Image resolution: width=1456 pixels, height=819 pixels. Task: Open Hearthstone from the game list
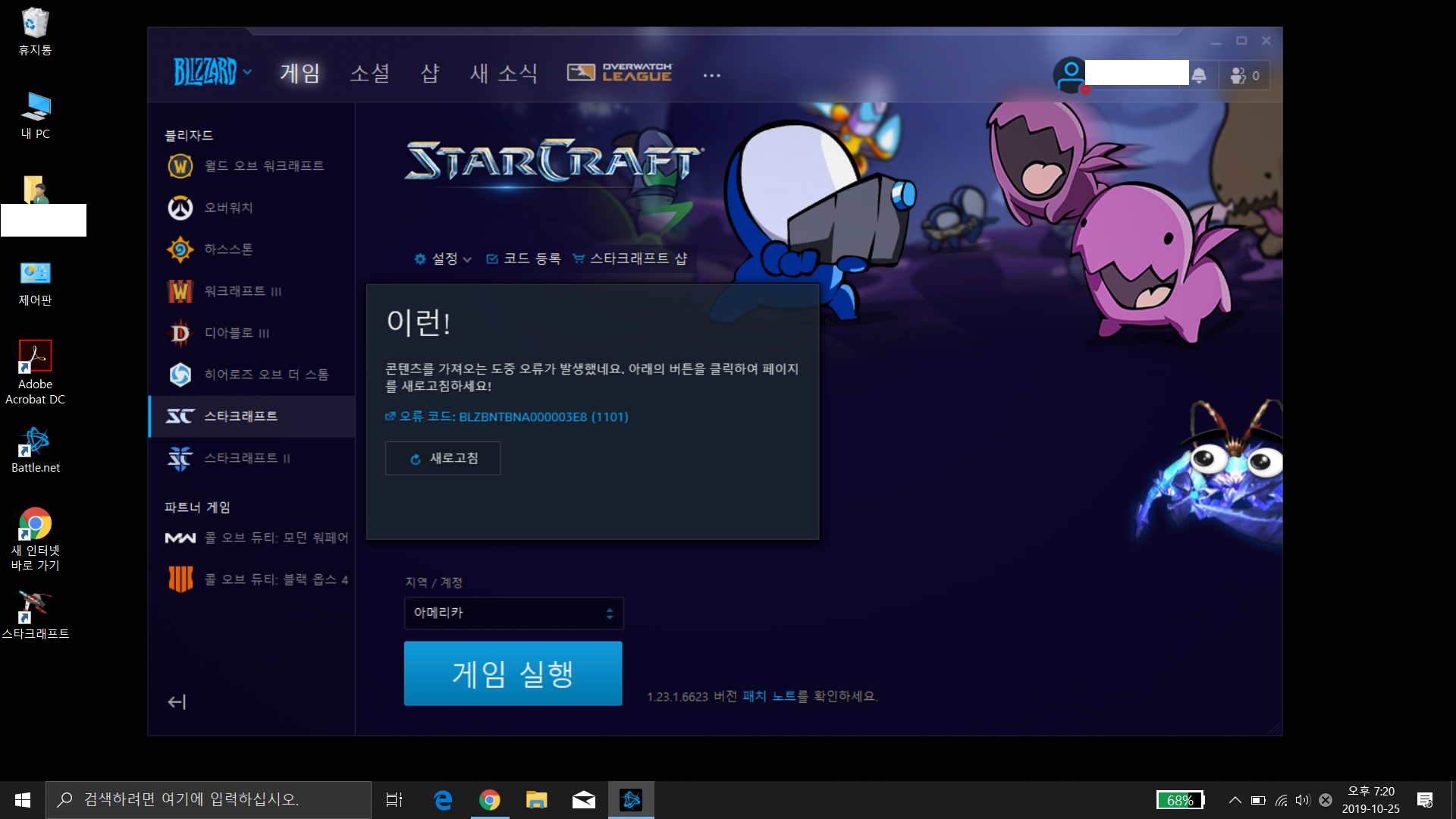pyautogui.click(x=228, y=249)
